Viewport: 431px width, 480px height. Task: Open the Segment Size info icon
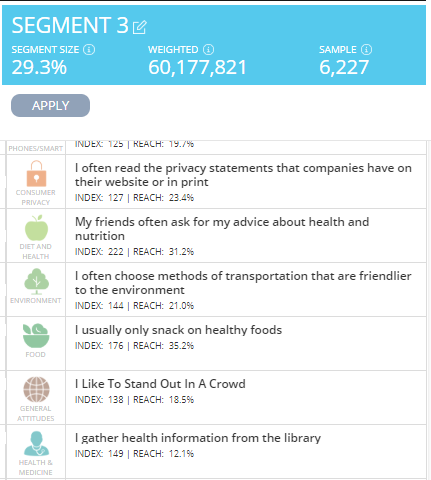point(89,50)
